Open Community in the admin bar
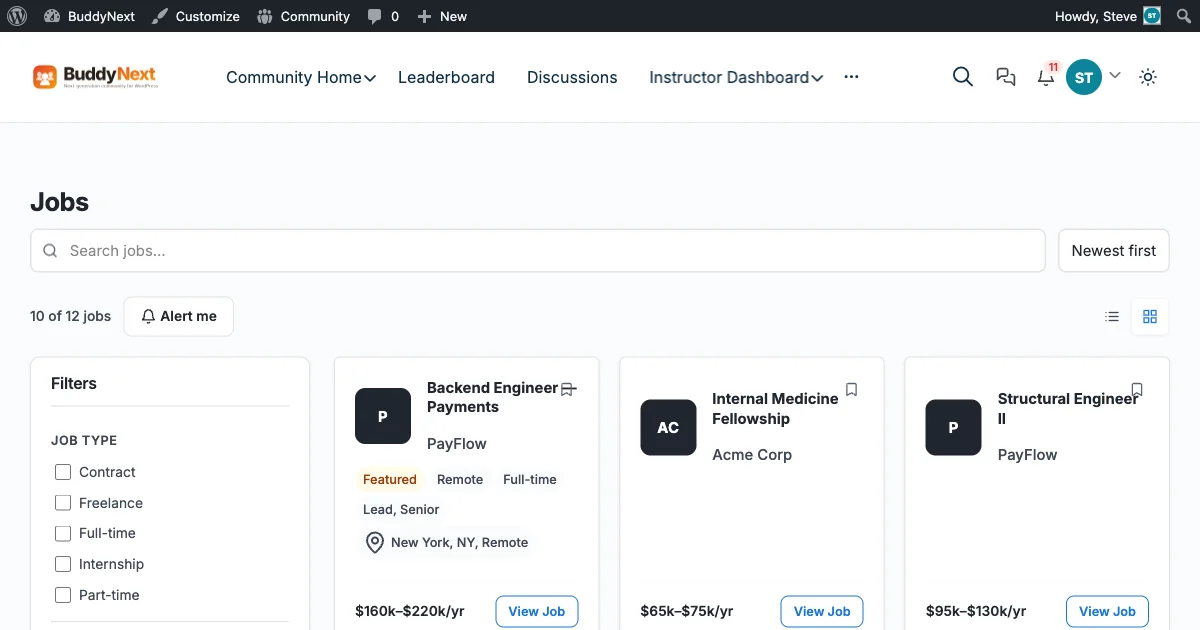This screenshot has width=1200, height=630. (303, 16)
